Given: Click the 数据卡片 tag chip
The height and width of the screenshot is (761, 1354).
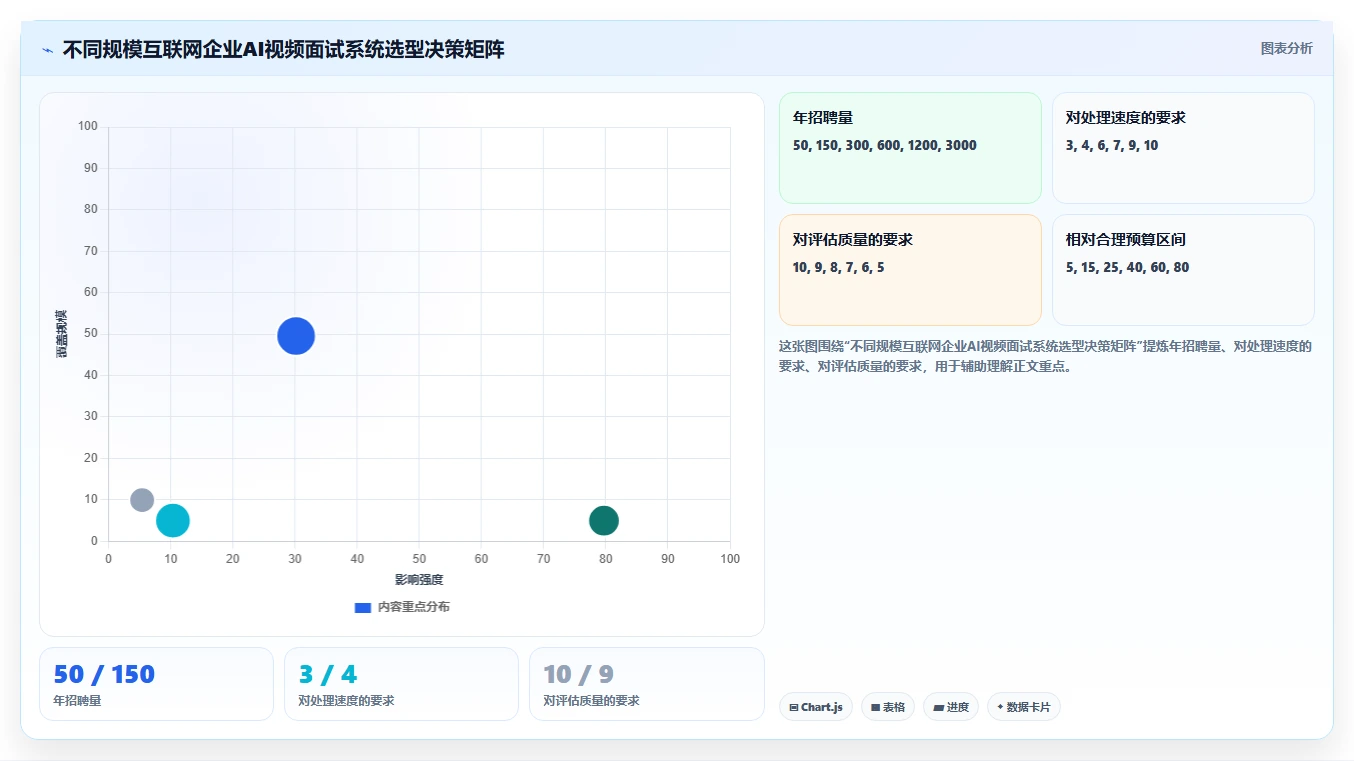Looking at the screenshot, I should click(1024, 707).
